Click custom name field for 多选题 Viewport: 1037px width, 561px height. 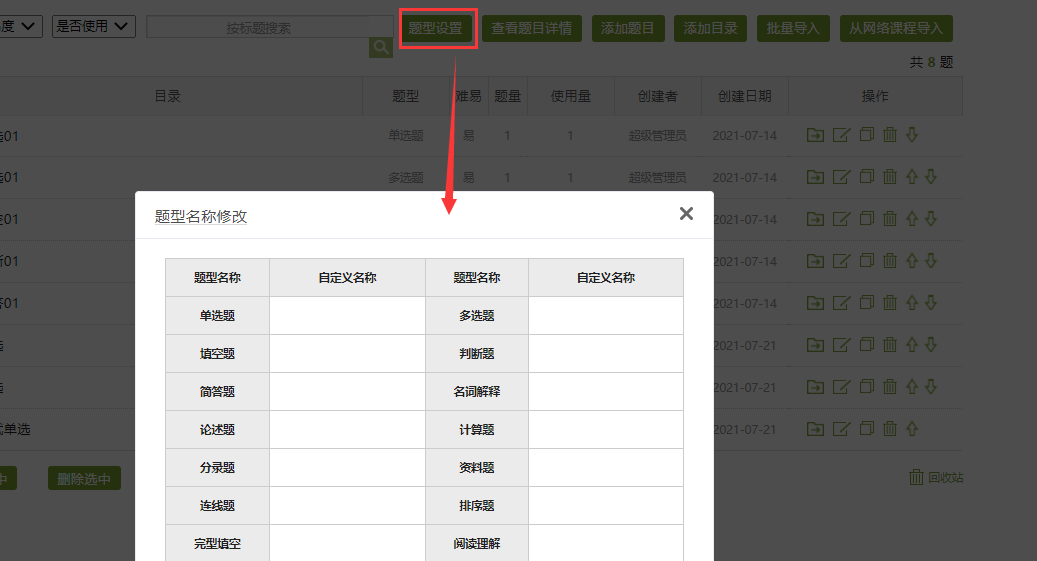pos(606,316)
